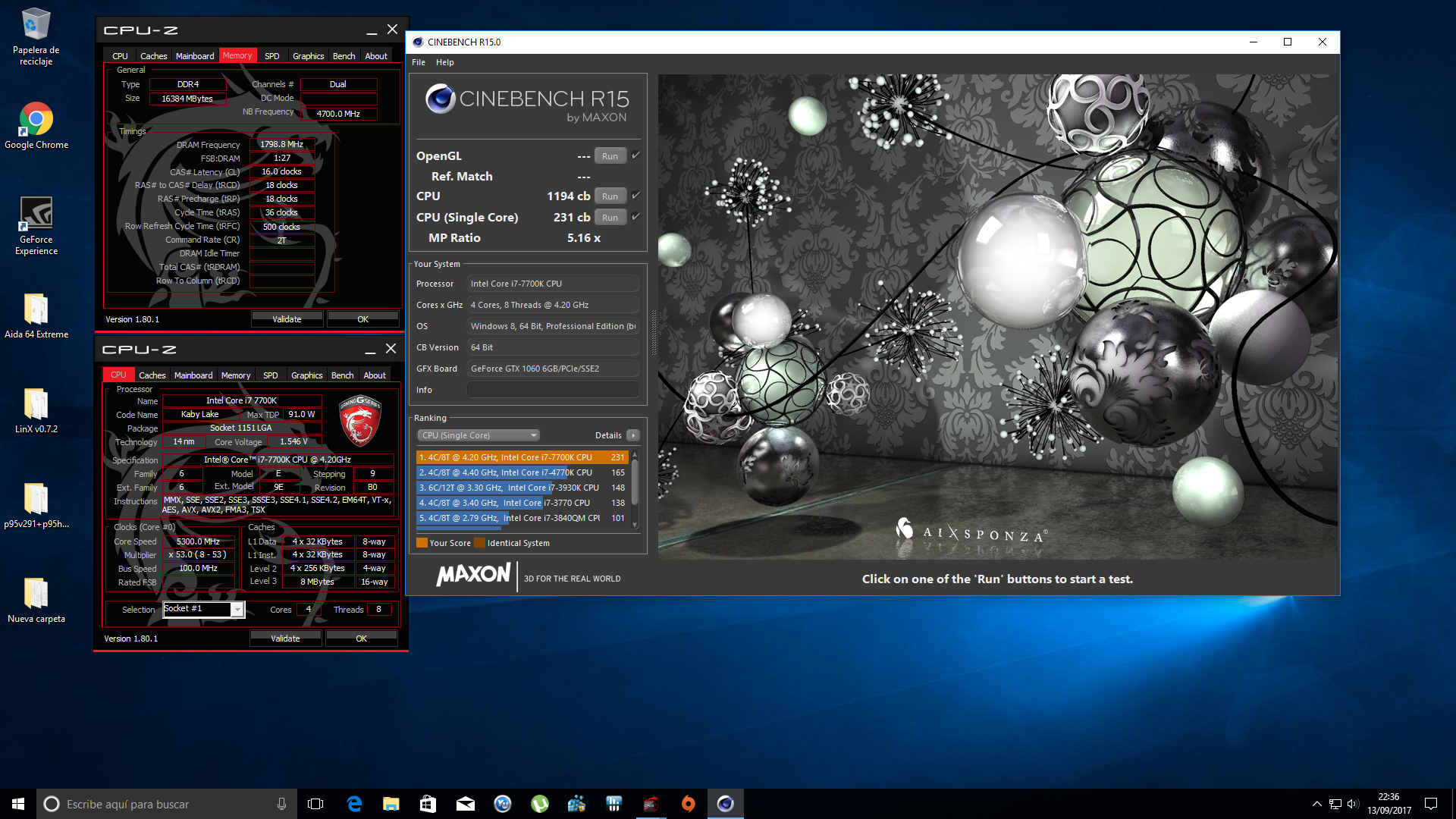Open the File menu in Cinebench
Viewport: 1456px width, 819px height.
(419, 62)
